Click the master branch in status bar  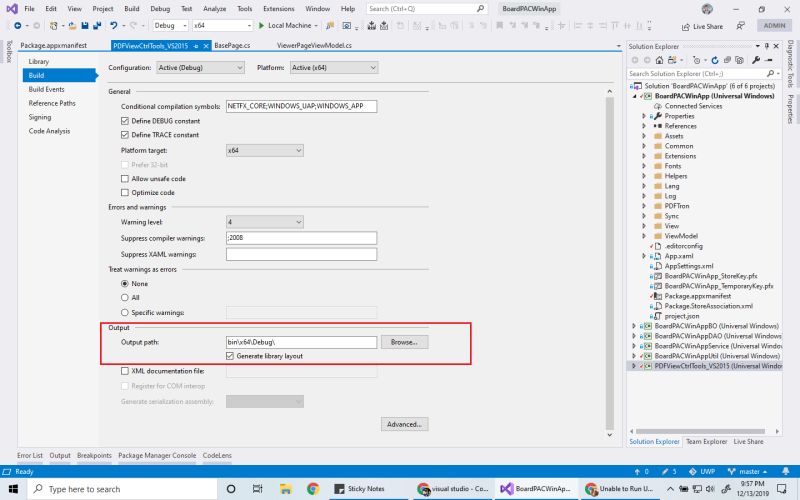(x=748, y=471)
